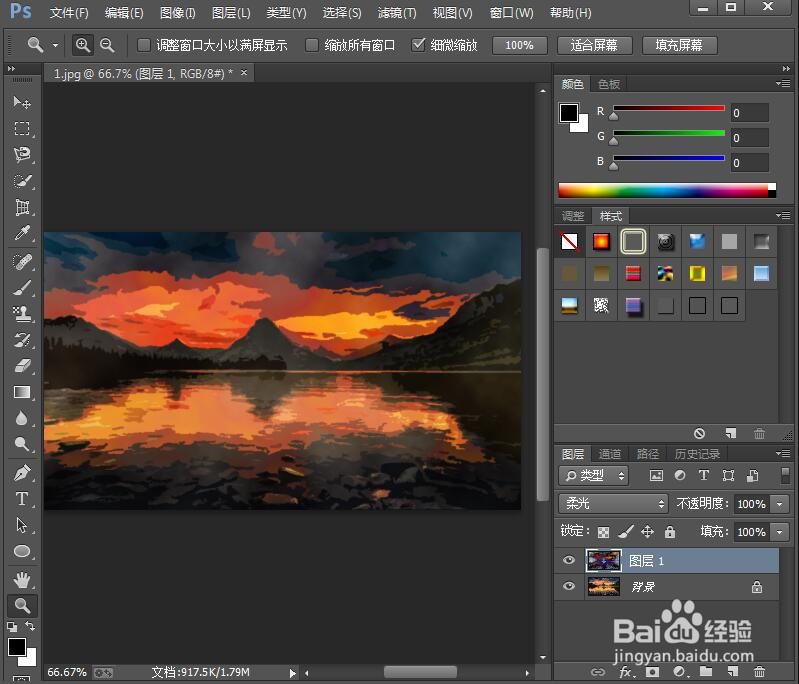
Task: Select the Zoom tool in the toolbox
Action: [x=22, y=606]
